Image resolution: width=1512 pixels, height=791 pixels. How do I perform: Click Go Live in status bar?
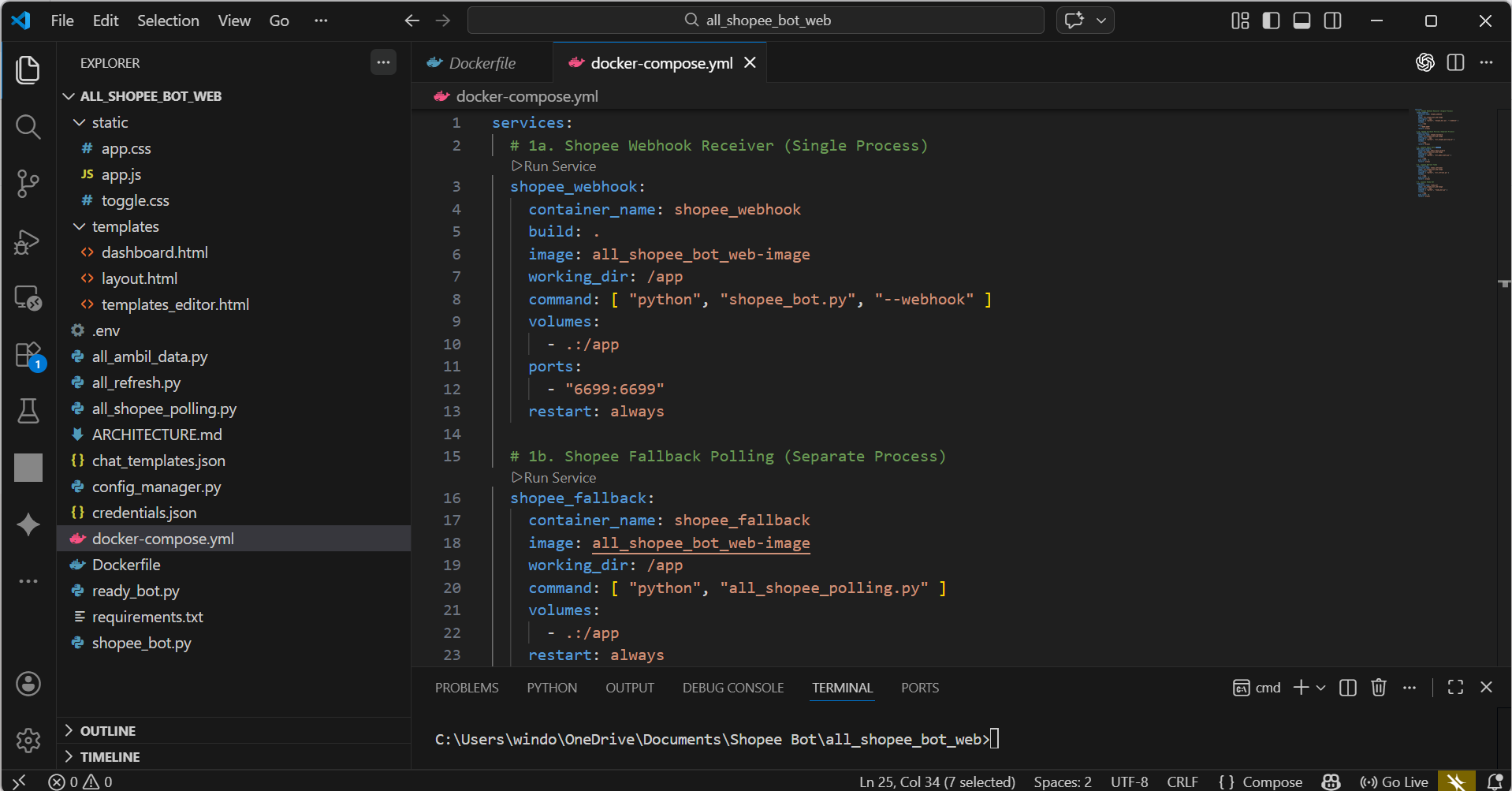point(1395,782)
